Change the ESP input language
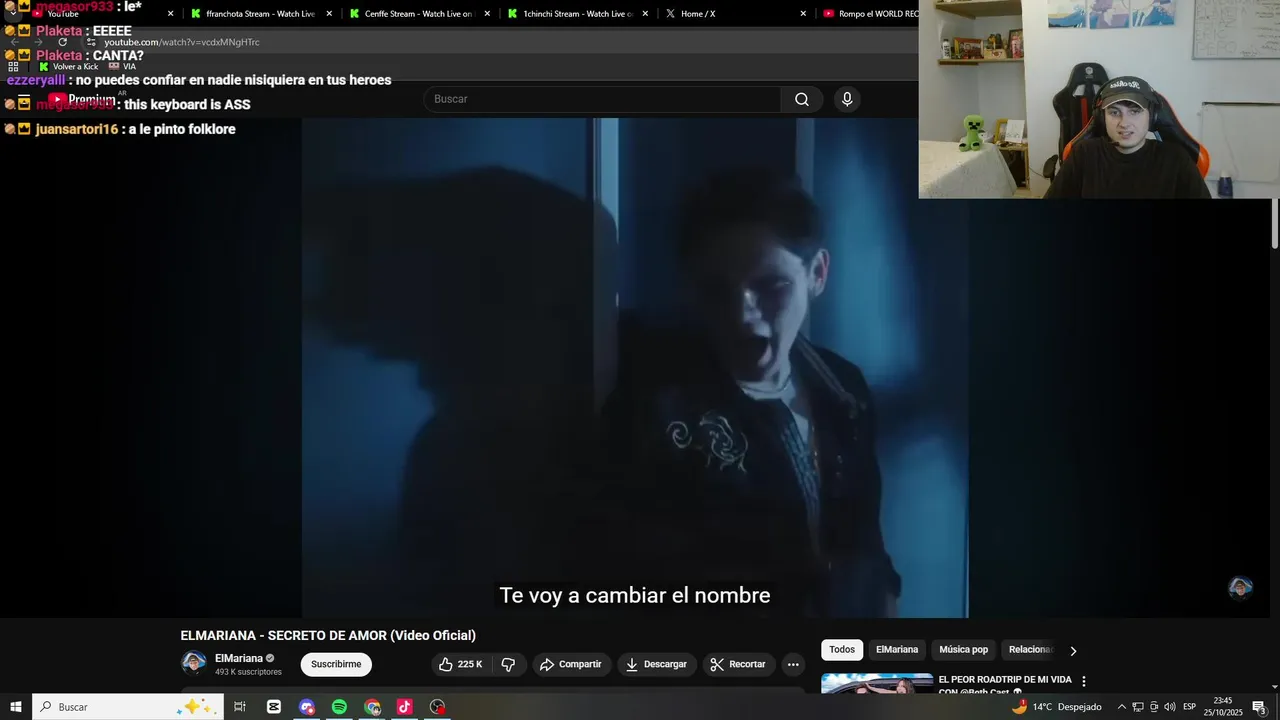 [x=1189, y=707]
